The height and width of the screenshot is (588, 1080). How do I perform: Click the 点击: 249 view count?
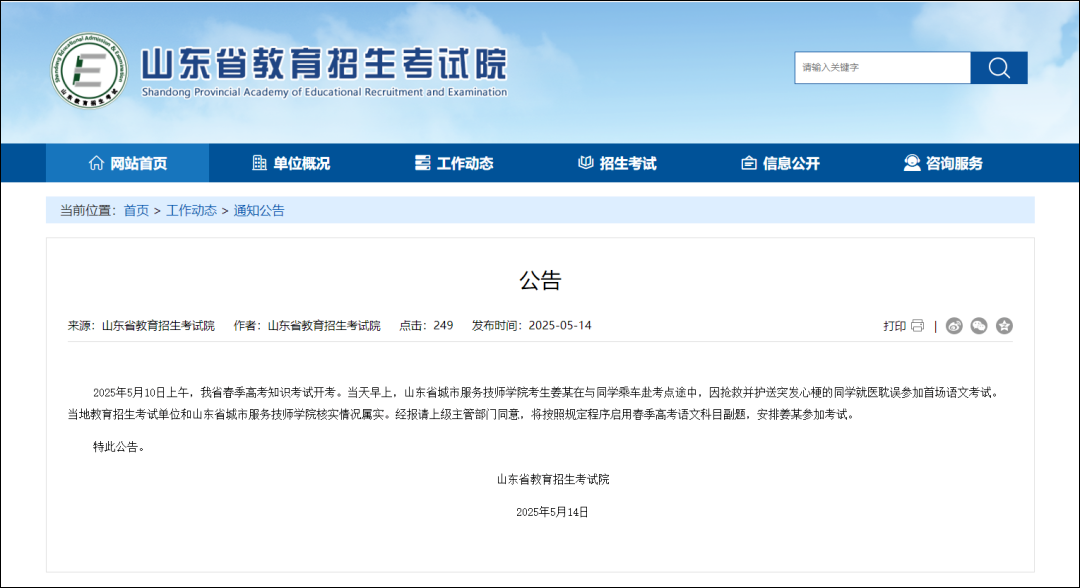point(426,326)
